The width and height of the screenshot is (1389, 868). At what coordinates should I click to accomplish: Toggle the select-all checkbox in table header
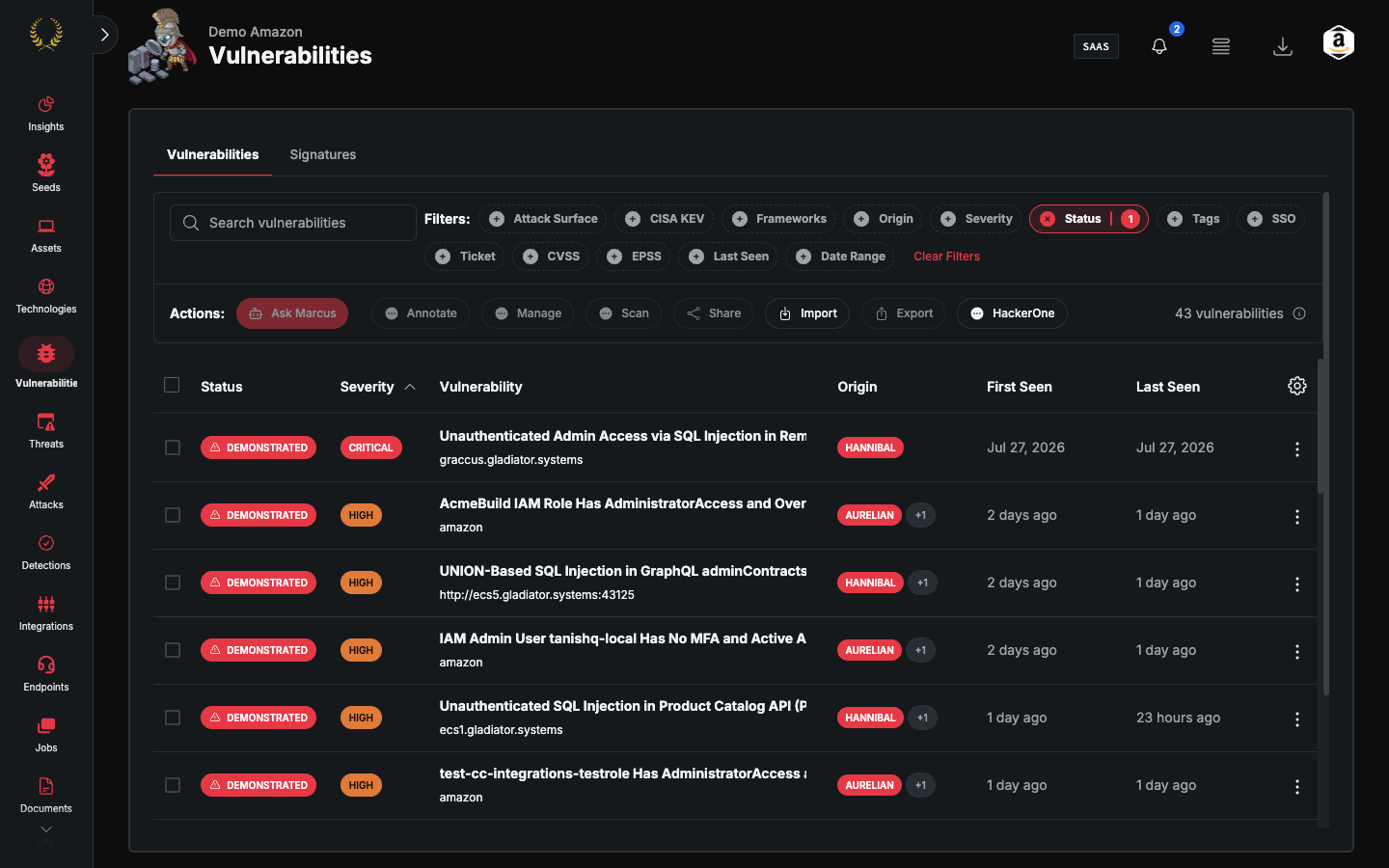[172, 385]
